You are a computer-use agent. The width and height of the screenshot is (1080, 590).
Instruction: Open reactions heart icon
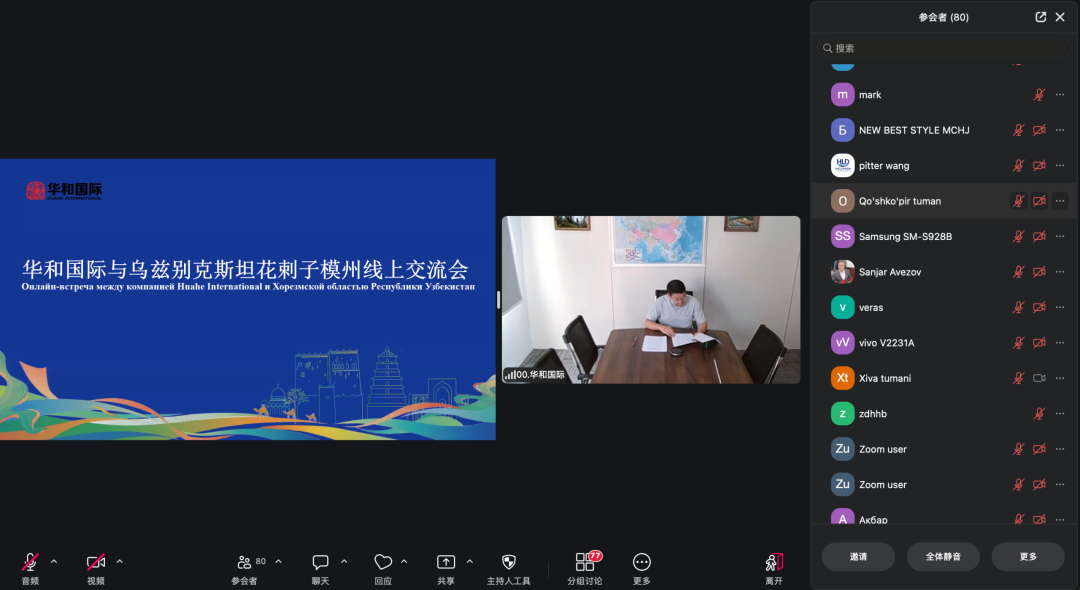pos(383,562)
